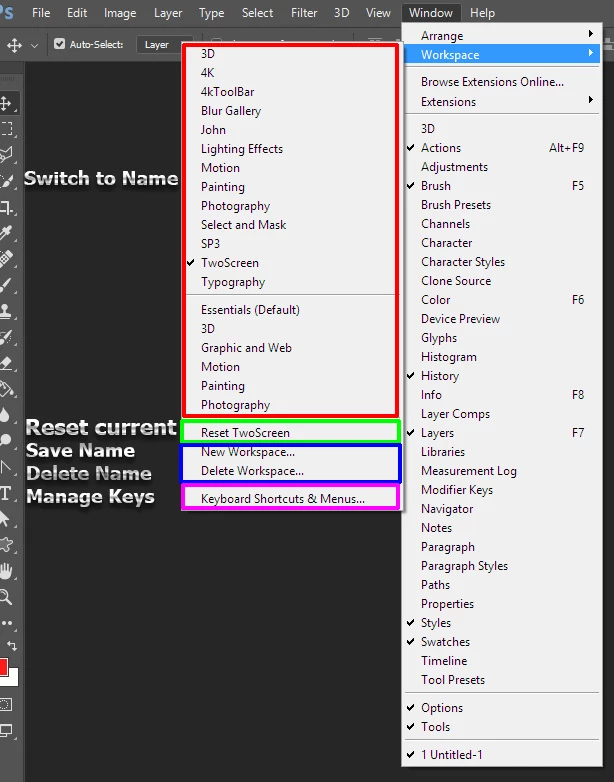
Task: Uncheck the Actions panel entry
Action: click(502, 148)
